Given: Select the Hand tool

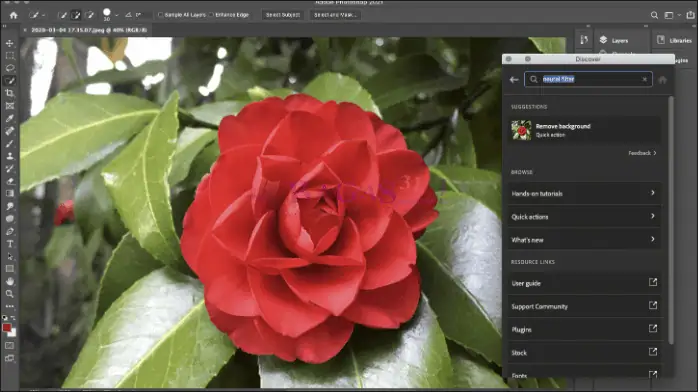Looking at the screenshot, I should pos(9,281).
